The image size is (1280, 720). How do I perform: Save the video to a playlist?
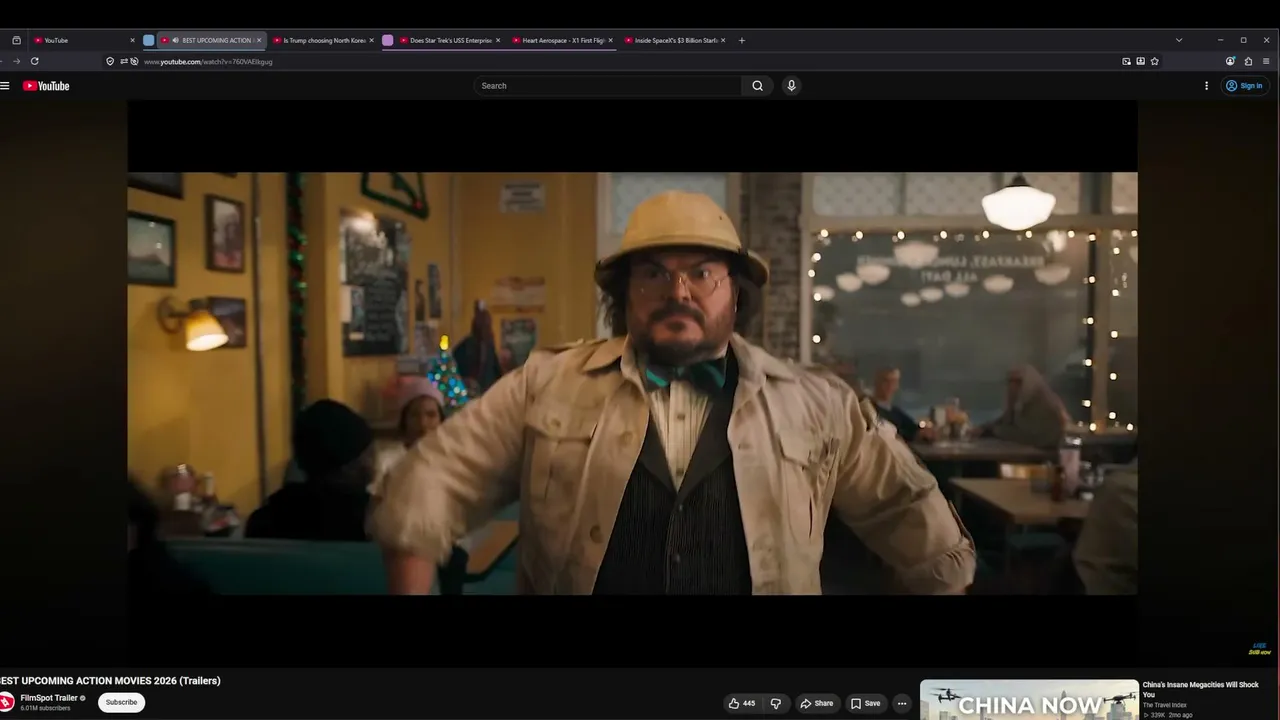(865, 703)
